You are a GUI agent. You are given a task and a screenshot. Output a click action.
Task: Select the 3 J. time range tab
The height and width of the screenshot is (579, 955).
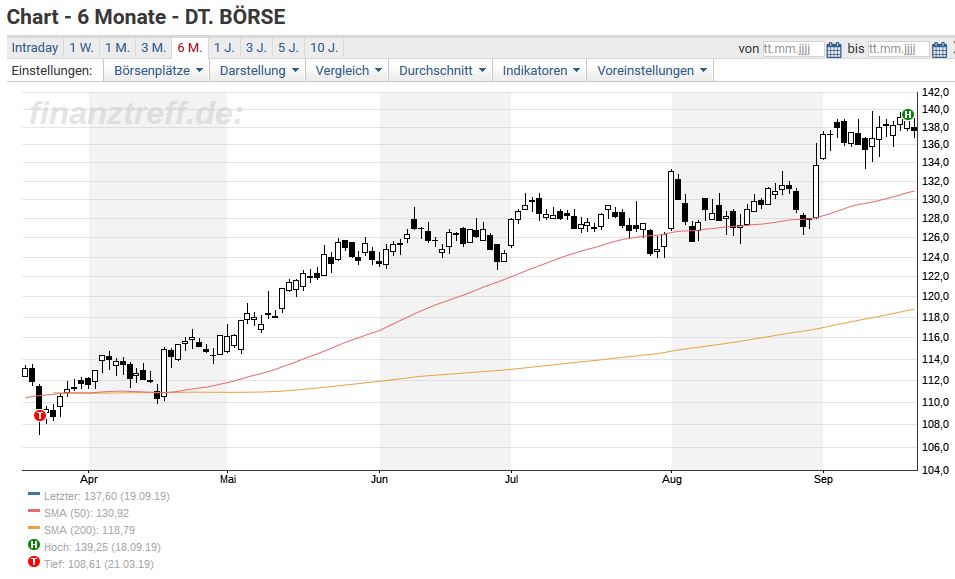(x=256, y=47)
